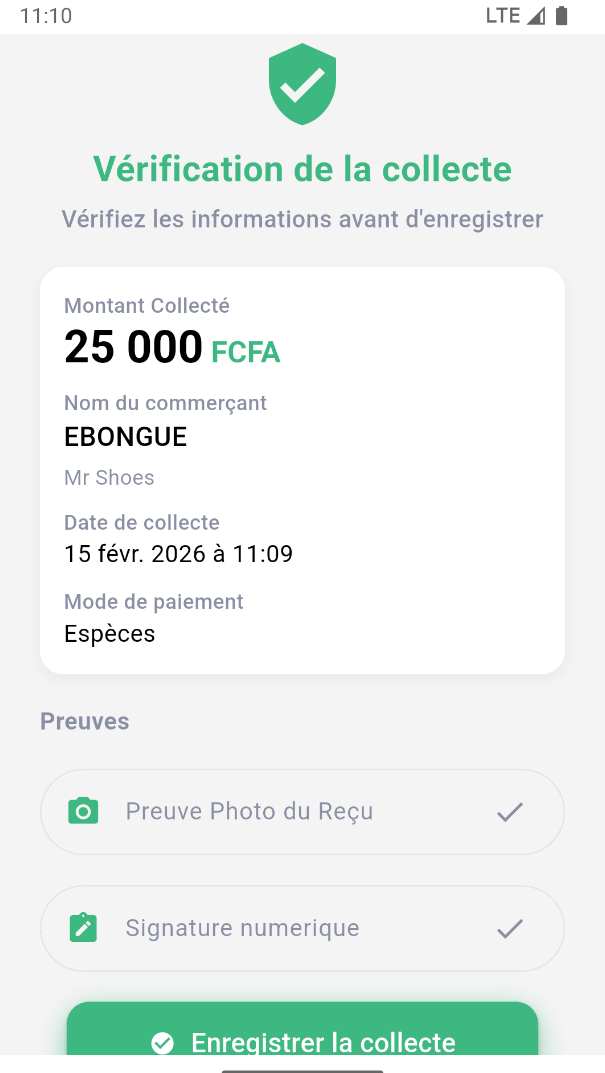This screenshot has width=605, height=1073.
Task: Click the collection date 15 févr. 2026
Action: pos(178,553)
